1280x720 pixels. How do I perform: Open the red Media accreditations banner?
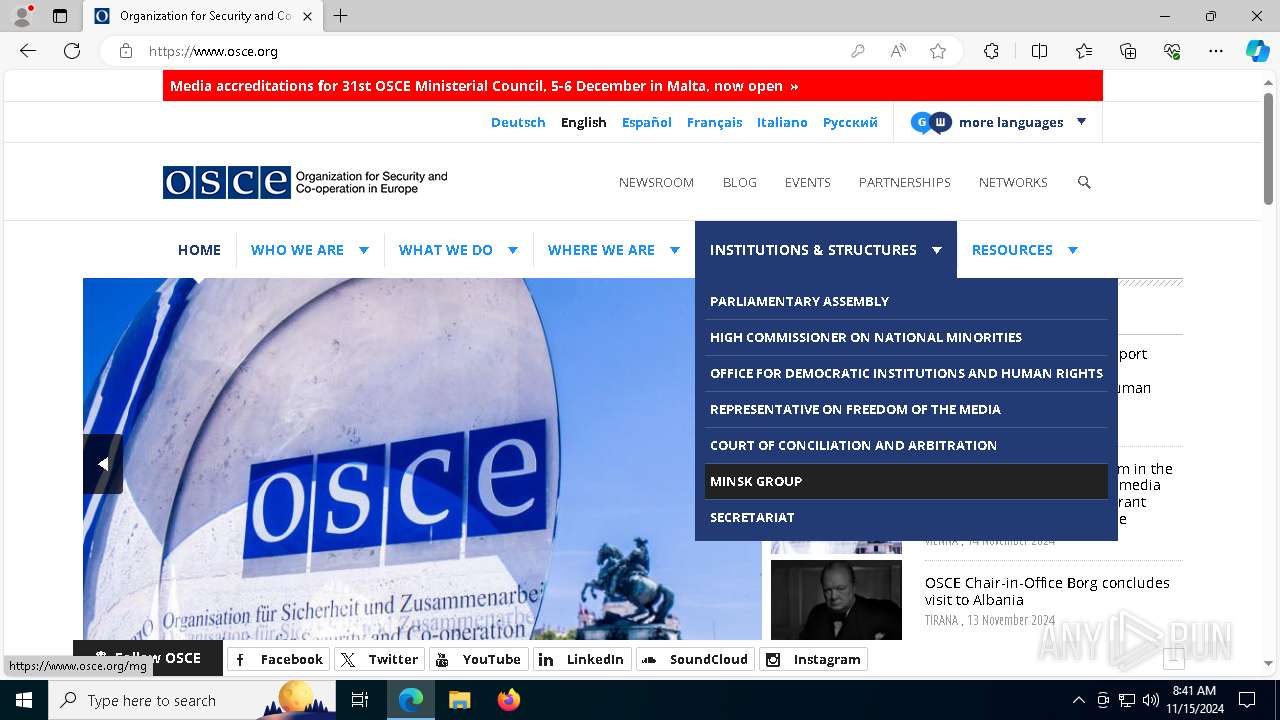click(633, 86)
